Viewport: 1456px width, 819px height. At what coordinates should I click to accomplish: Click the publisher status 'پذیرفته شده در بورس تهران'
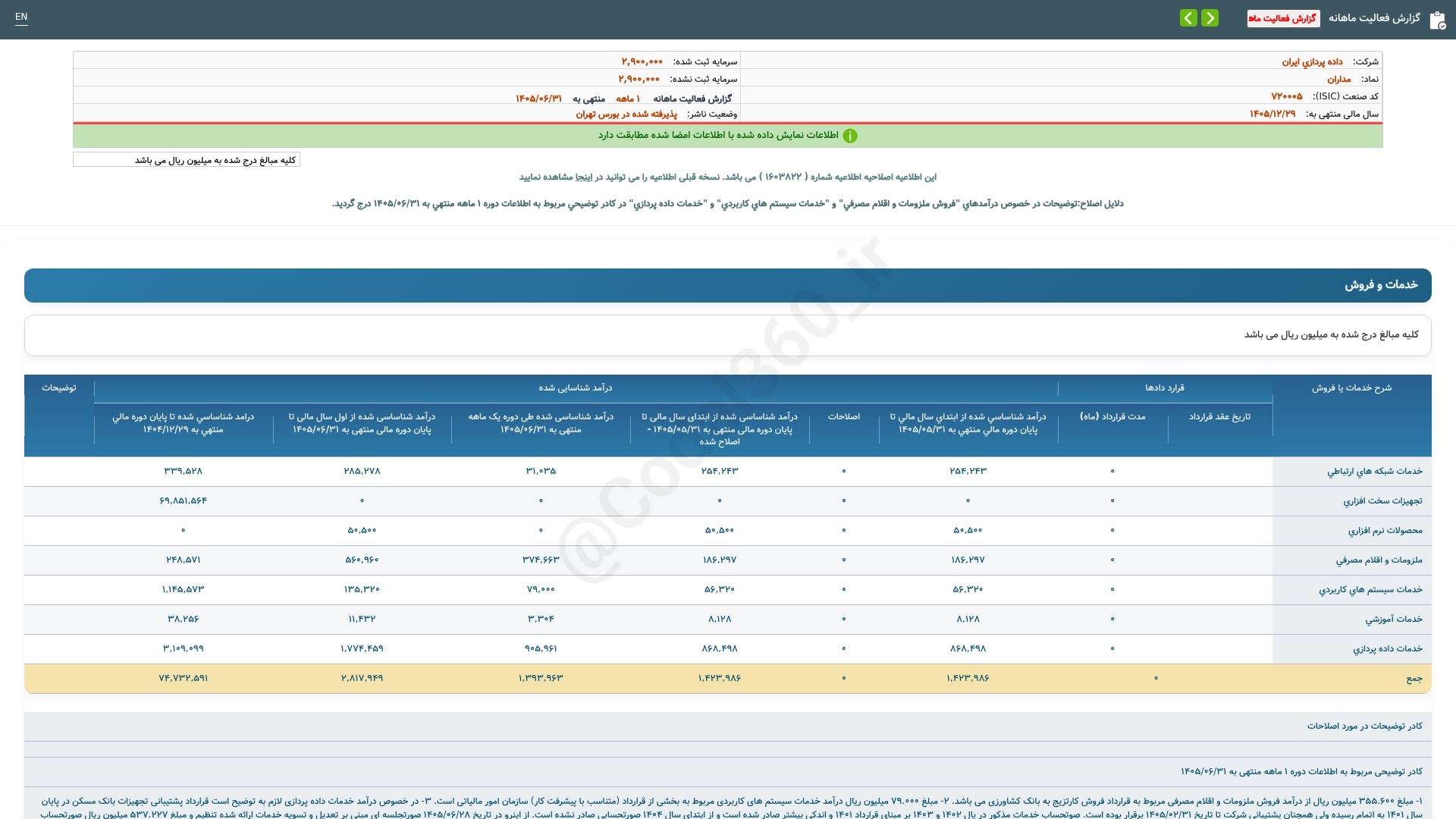click(x=626, y=114)
